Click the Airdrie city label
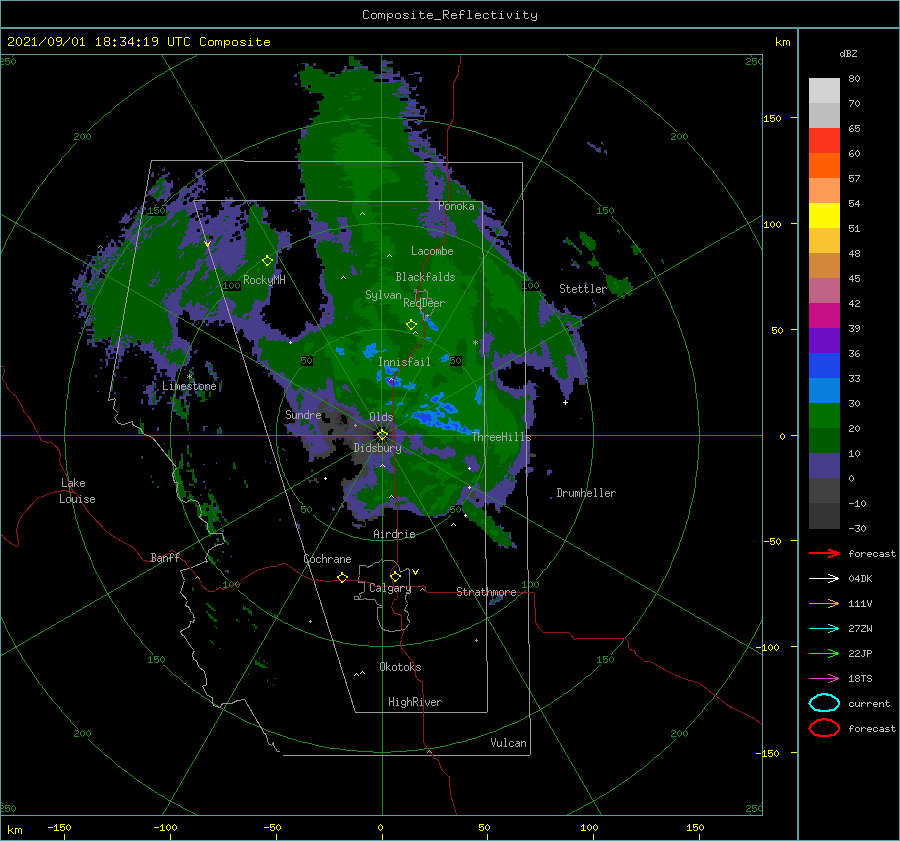 [x=394, y=534]
